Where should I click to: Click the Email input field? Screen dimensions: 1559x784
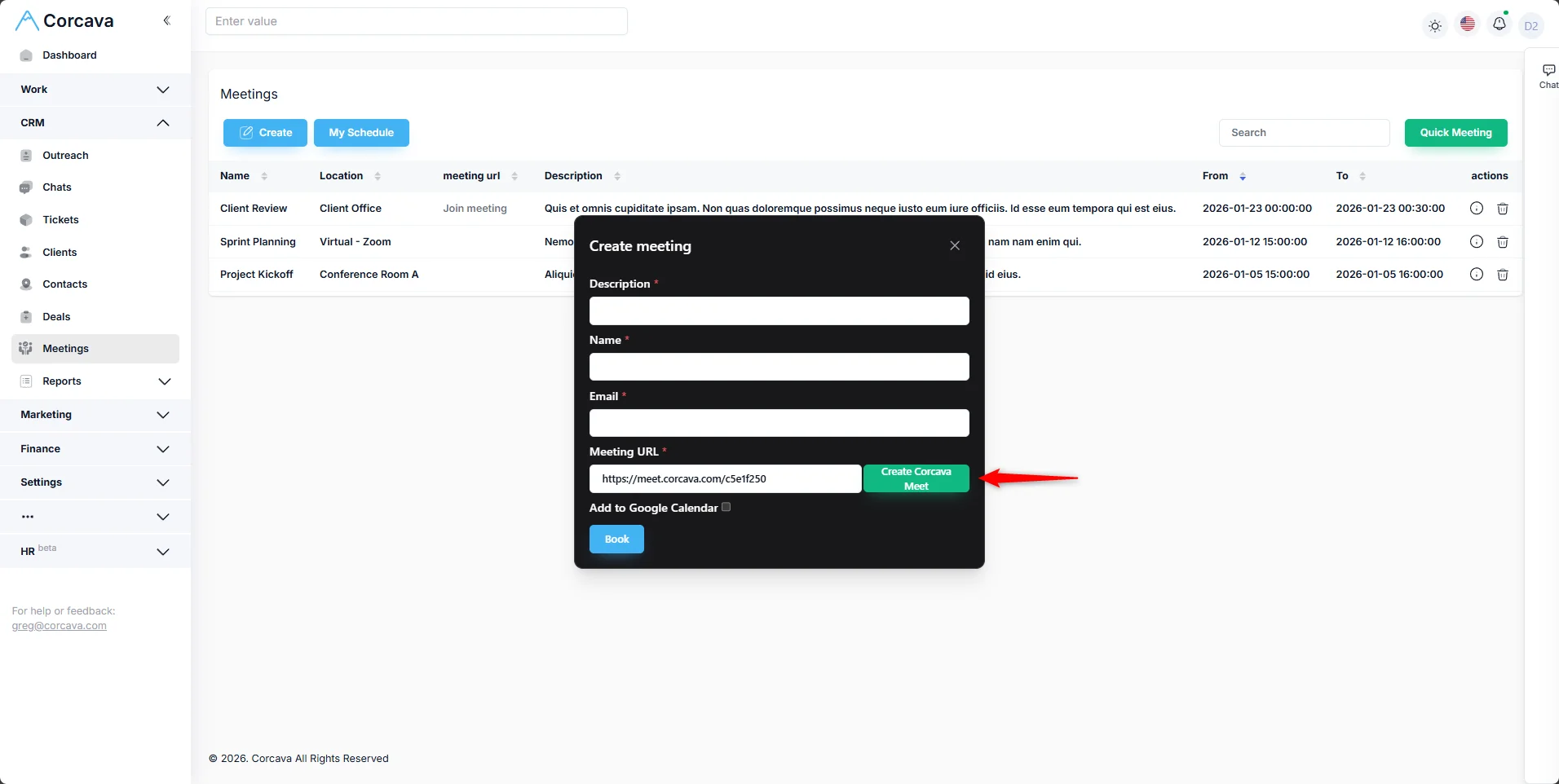click(x=779, y=423)
